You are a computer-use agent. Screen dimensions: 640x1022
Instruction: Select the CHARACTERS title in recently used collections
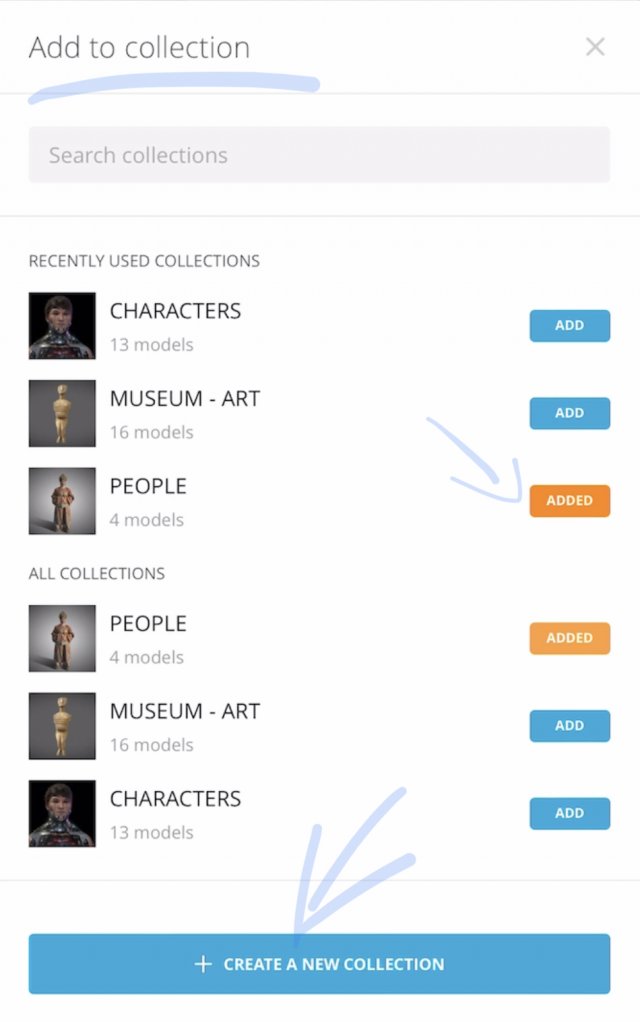tap(175, 311)
